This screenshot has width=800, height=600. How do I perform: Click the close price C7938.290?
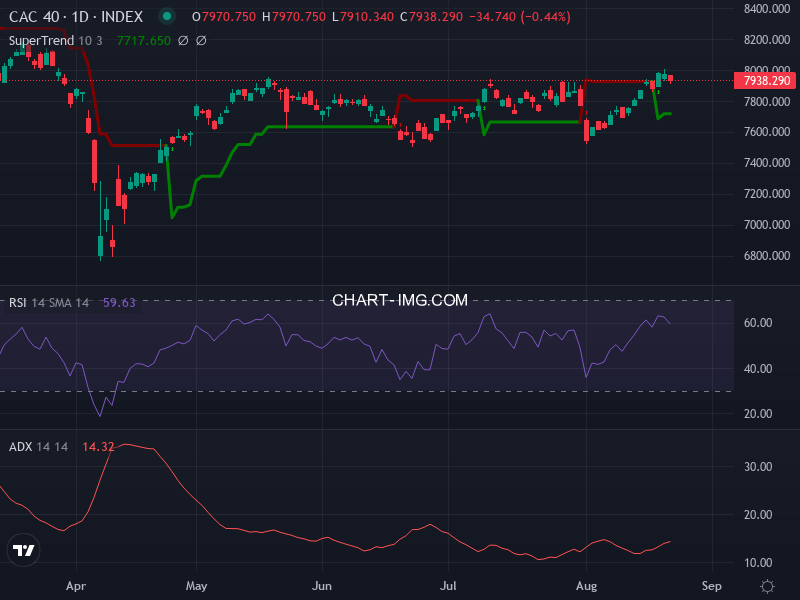431,17
